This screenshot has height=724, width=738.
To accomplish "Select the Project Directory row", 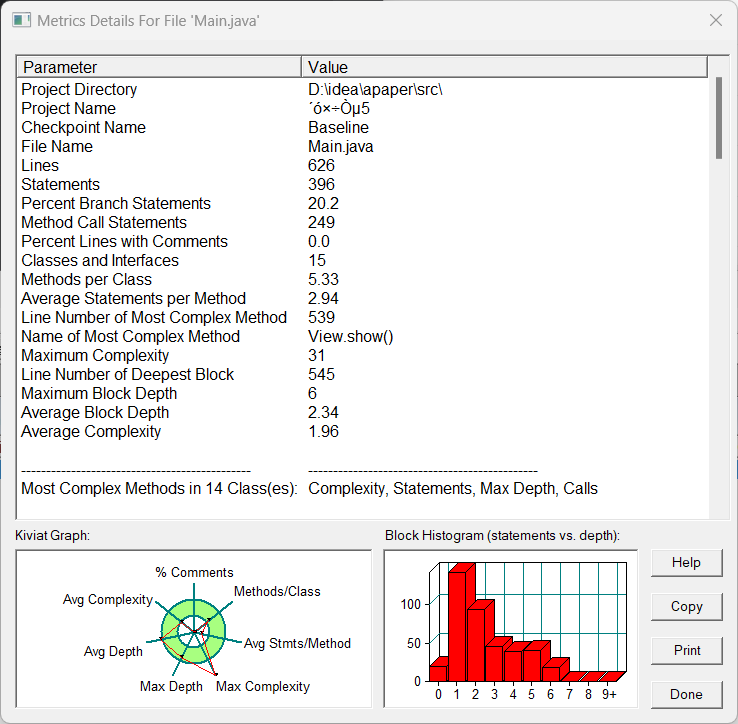I will [x=362, y=89].
